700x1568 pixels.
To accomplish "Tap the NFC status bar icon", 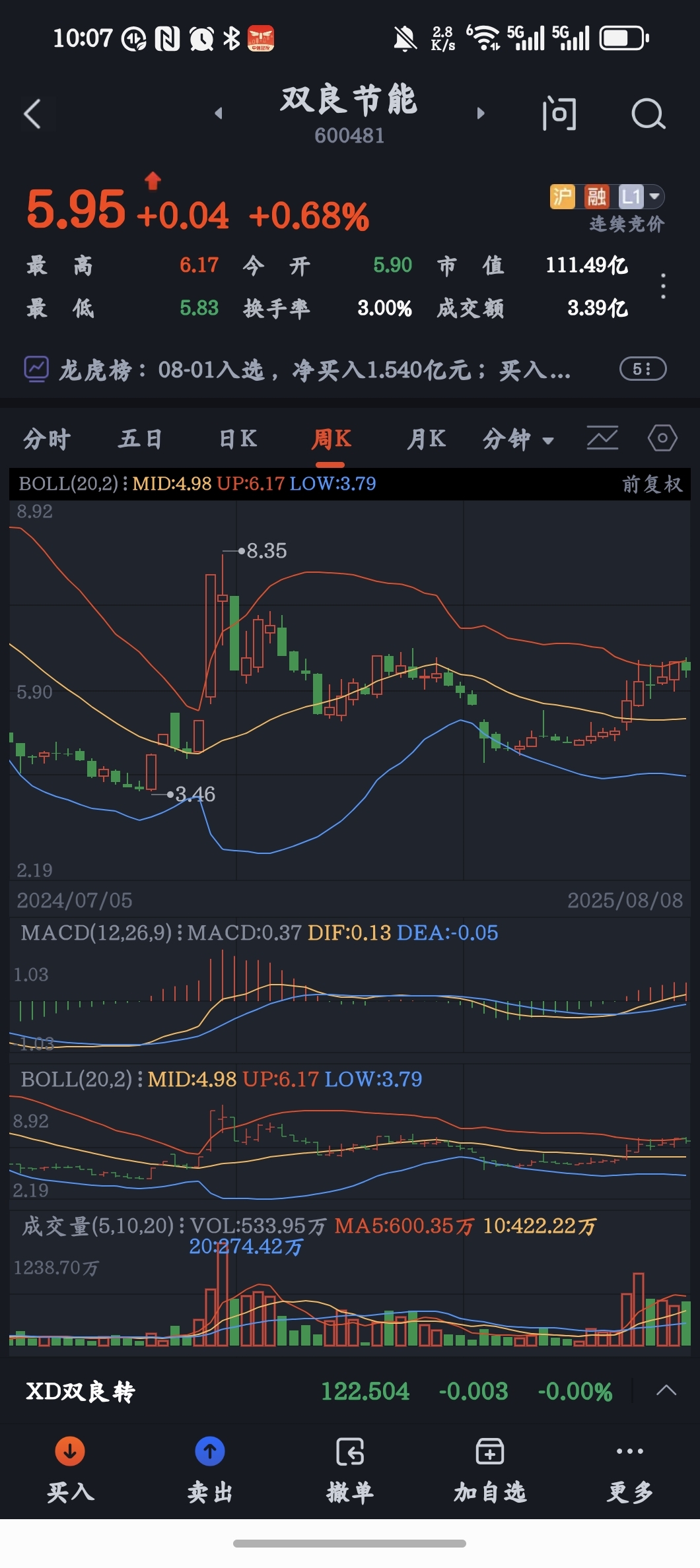I will (167, 39).
